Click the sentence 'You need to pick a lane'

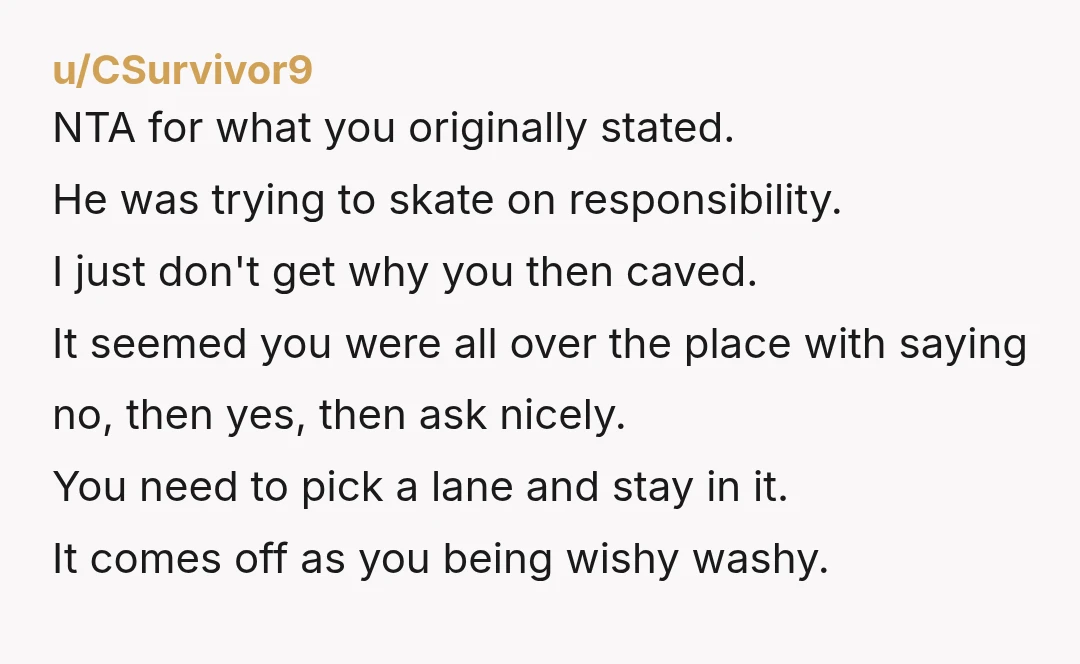pyautogui.click(x=420, y=487)
